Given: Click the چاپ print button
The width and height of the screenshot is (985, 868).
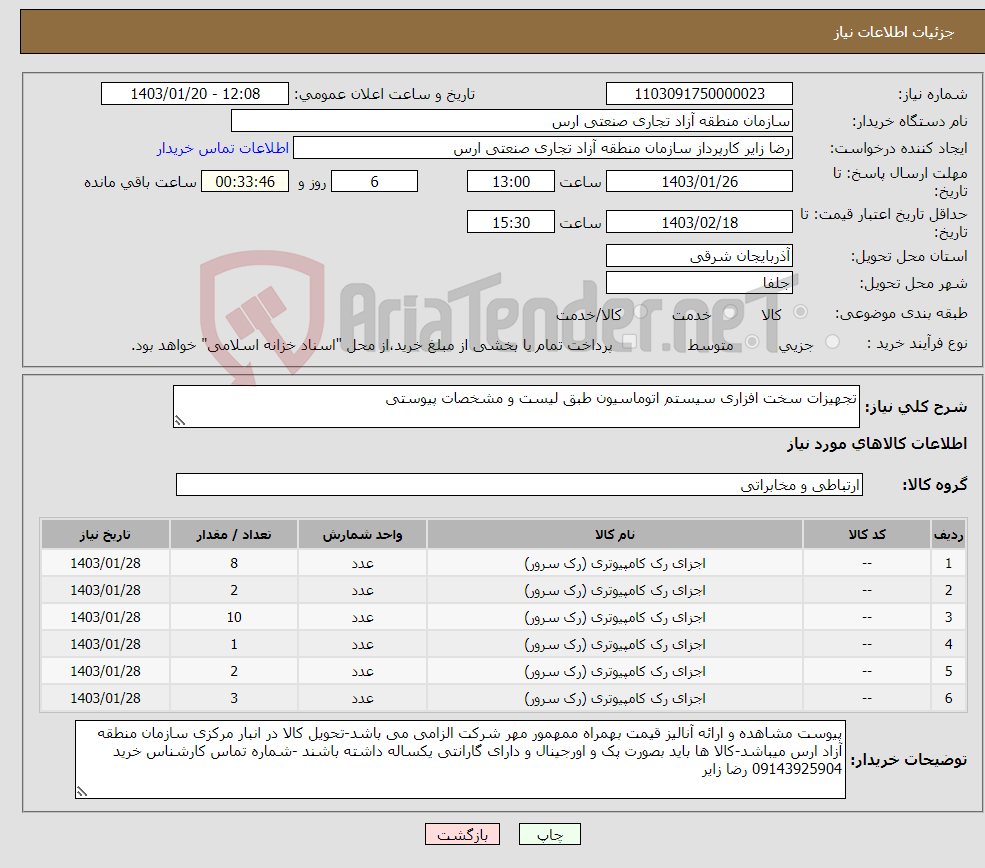Looking at the screenshot, I should pyautogui.click(x=549, y=834).
